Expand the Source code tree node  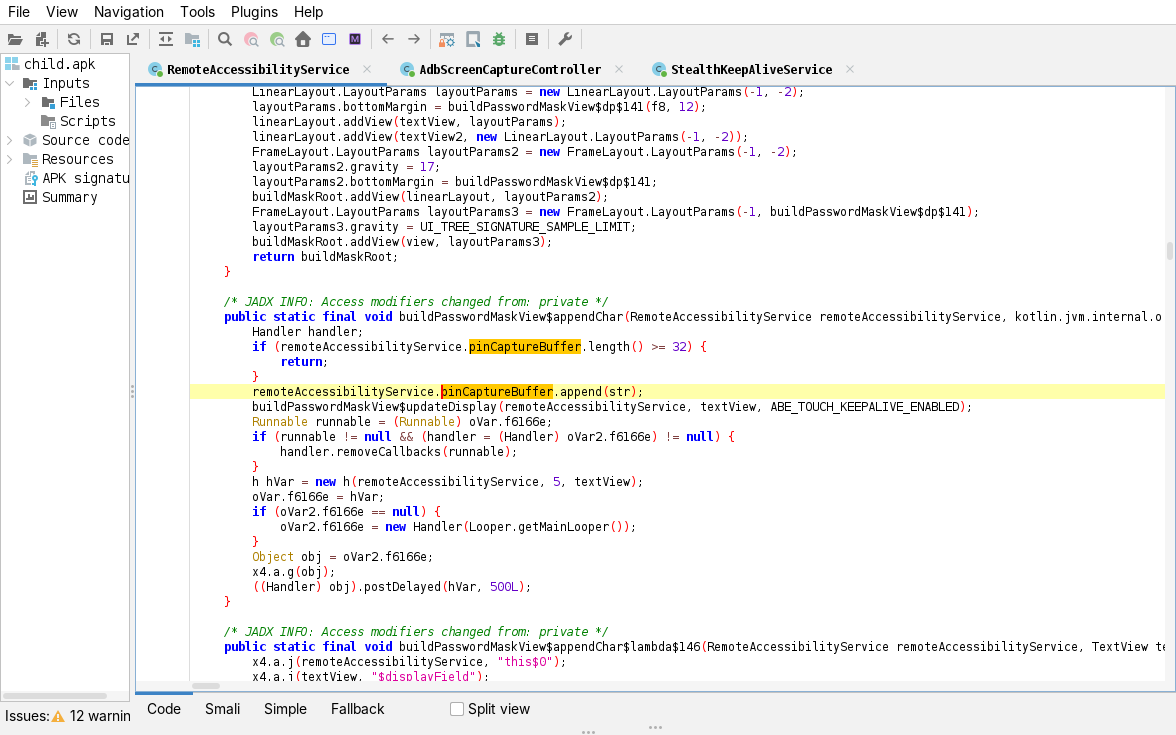point(10,140)
